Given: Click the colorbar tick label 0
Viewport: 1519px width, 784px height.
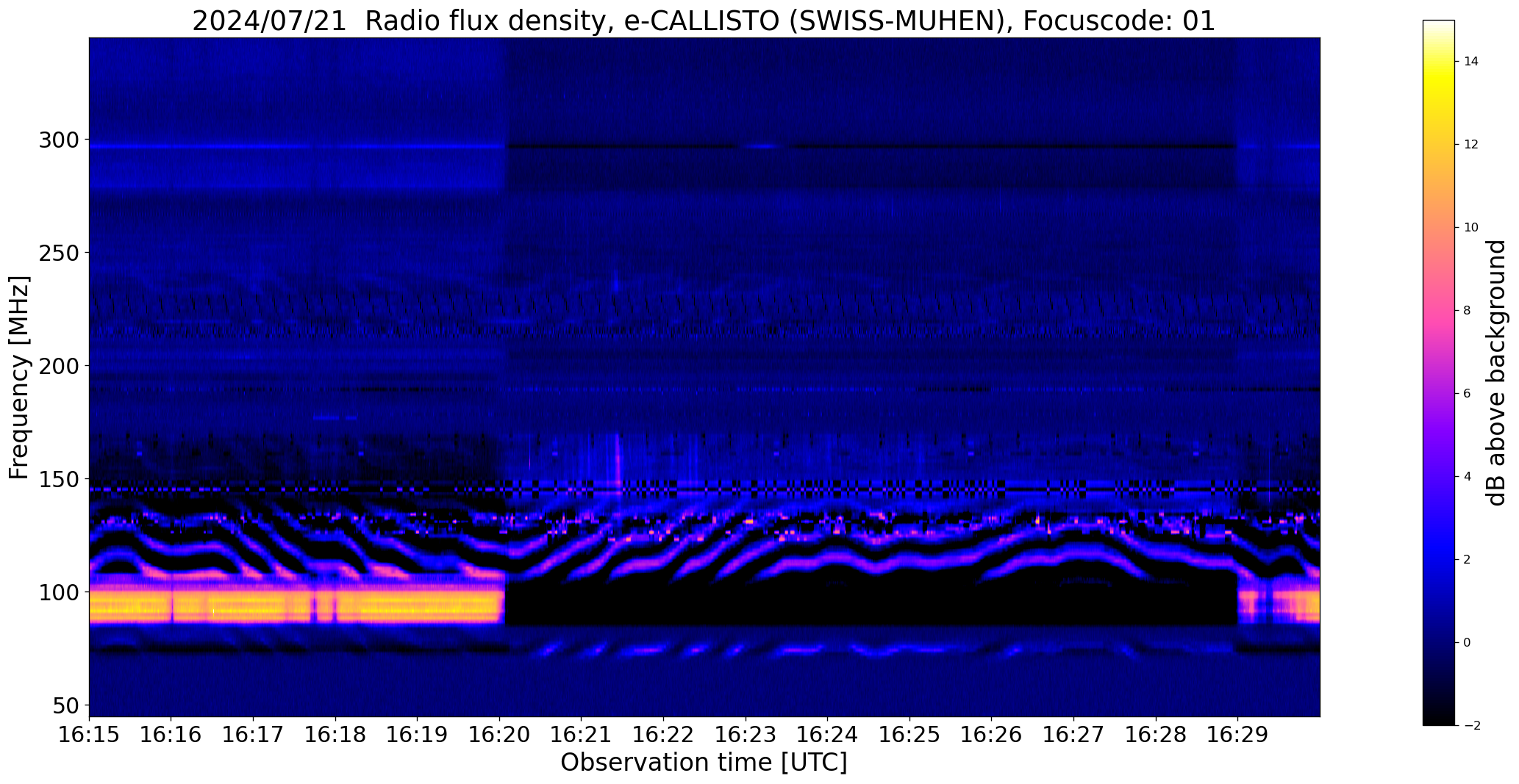Looking at the screenshot, I should pos(1467,643).
